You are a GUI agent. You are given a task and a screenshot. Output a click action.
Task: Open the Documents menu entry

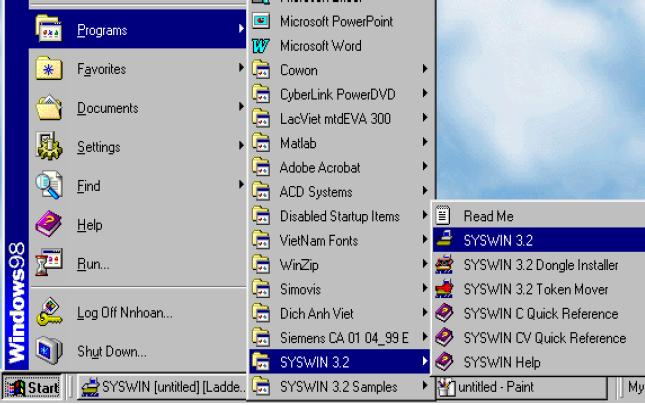(138, 107)
